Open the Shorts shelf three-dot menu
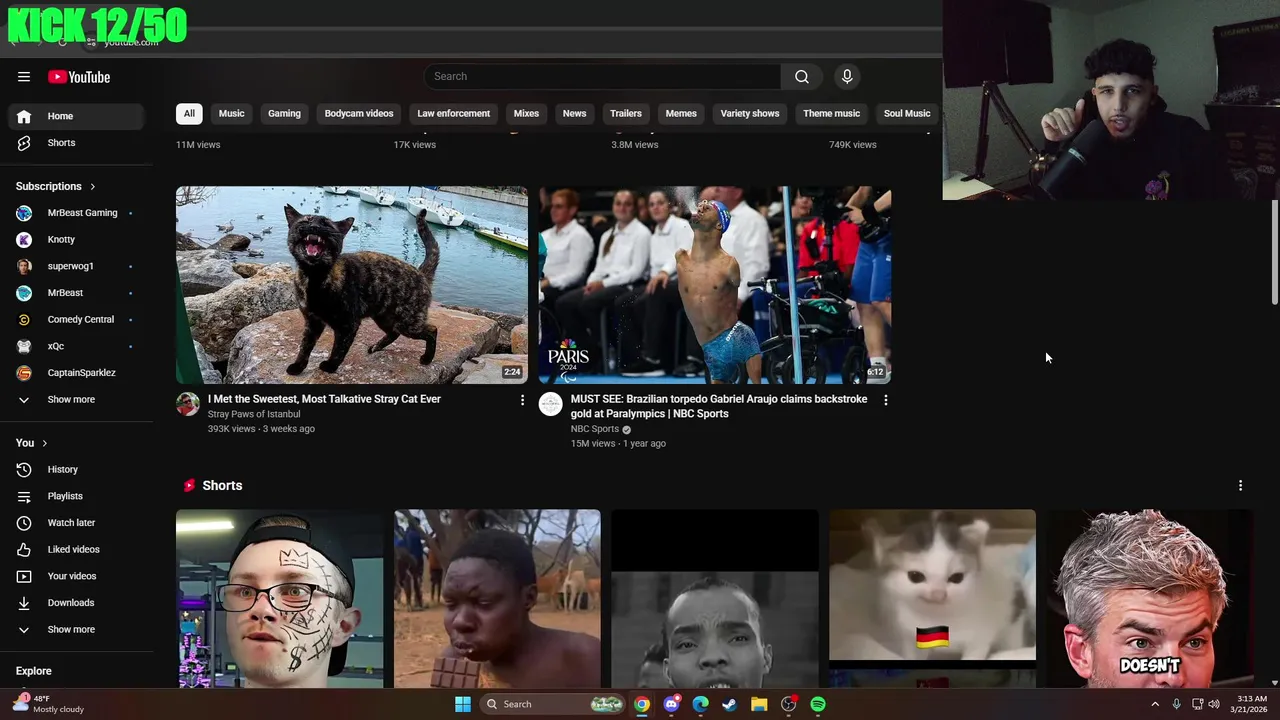 tap(1240, 486)
